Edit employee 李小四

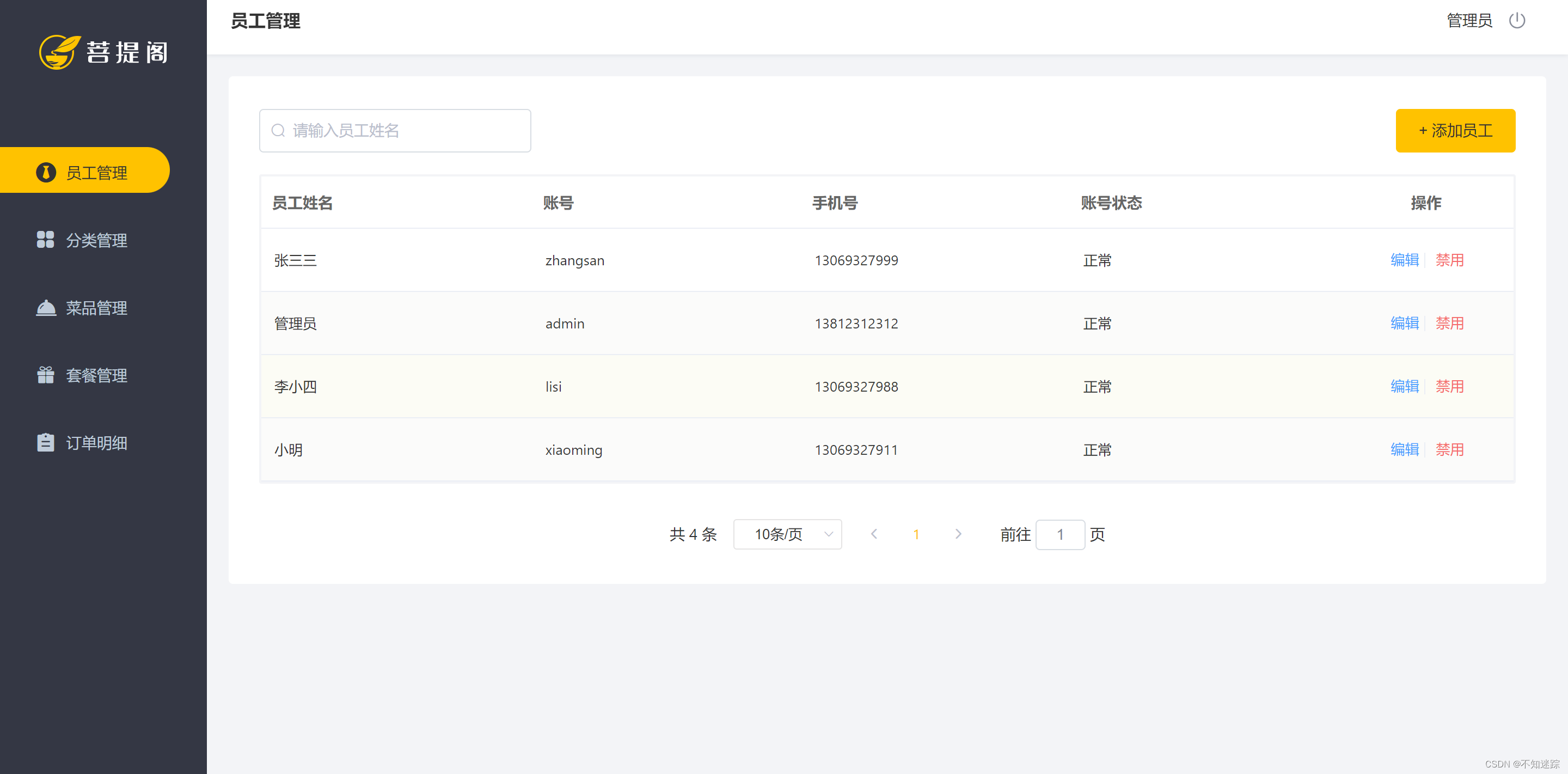[1404, 386]
